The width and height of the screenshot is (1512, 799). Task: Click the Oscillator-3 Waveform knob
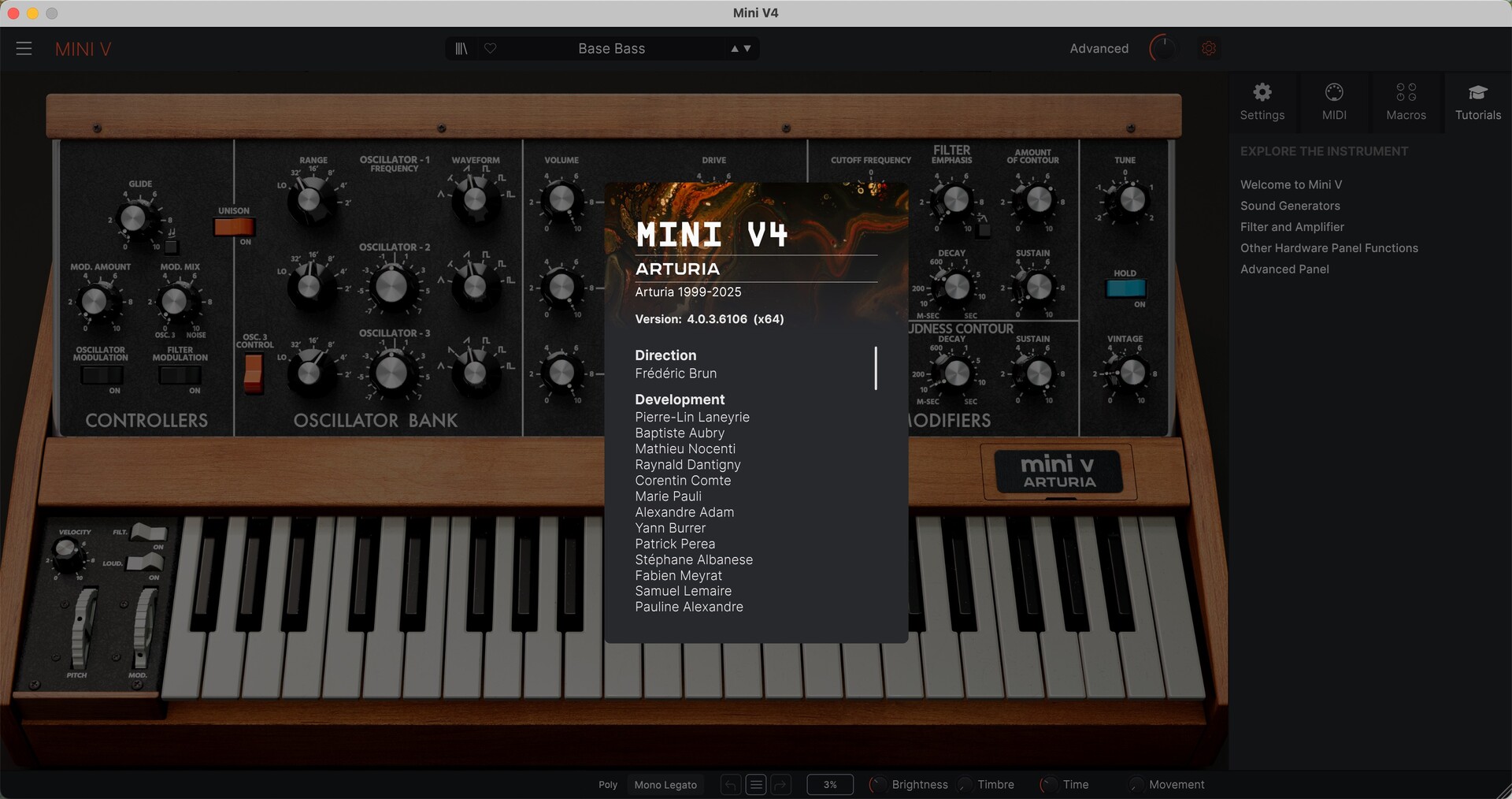[475, 372]
